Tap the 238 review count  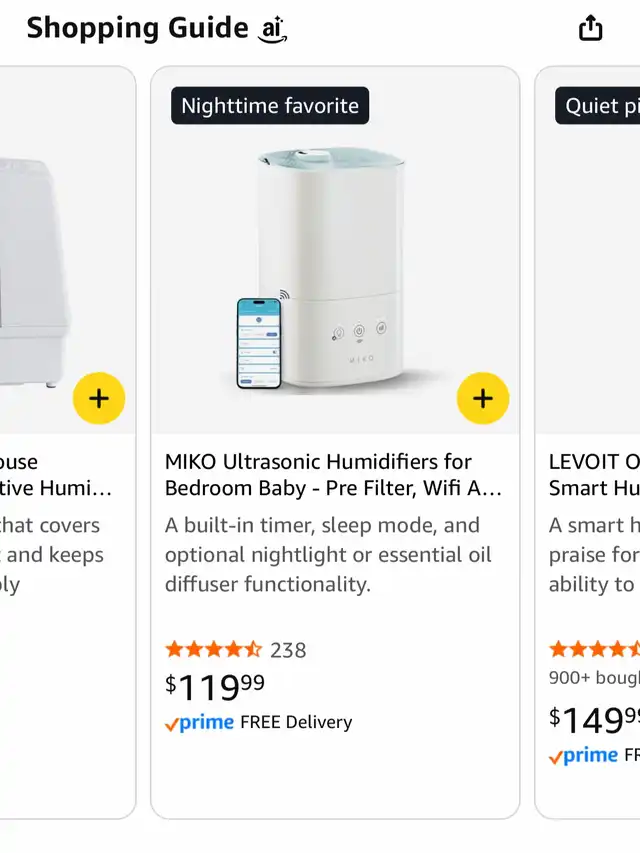[x=288, y=650]
